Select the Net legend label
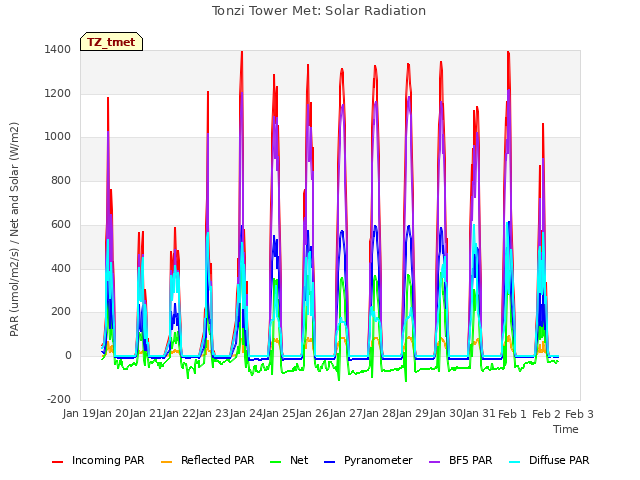This screenshot has width=640, height=480. (299, 460)
